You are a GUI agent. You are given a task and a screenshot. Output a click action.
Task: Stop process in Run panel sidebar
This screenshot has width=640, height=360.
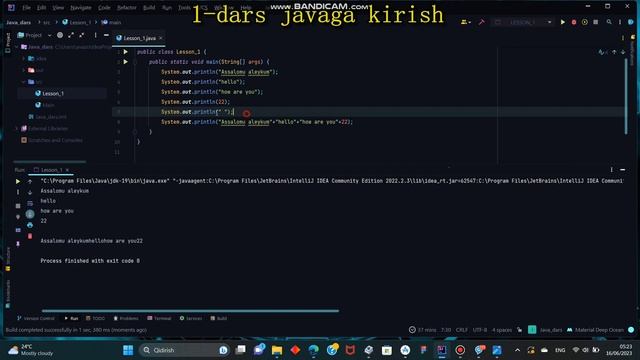point(18,206)
